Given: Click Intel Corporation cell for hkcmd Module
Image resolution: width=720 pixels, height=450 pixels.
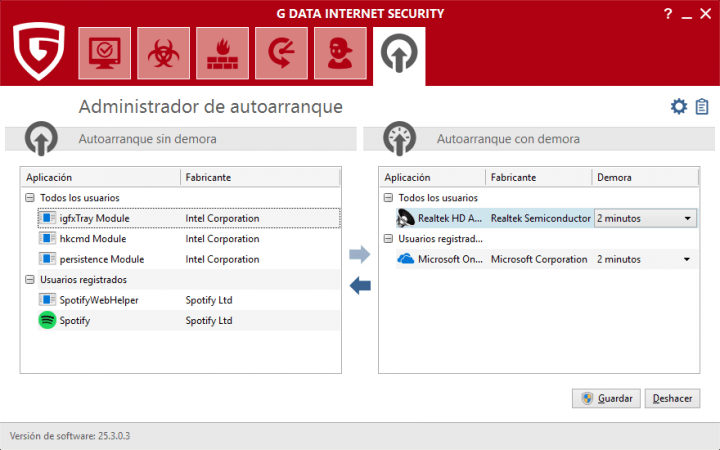Looking at the screenshot, I should click(222, 239).
